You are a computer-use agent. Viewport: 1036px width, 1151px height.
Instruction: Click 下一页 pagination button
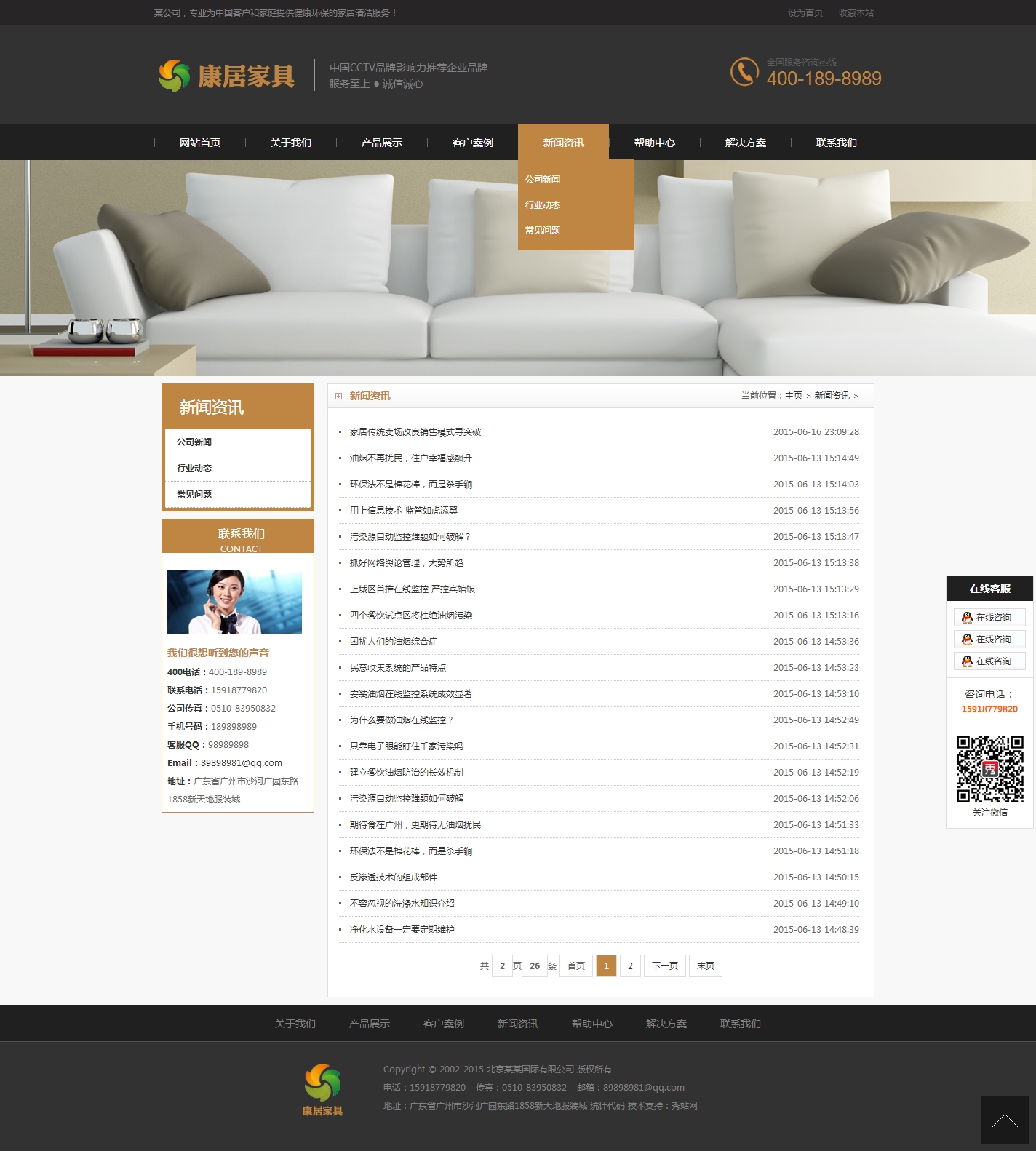[664, 966]
